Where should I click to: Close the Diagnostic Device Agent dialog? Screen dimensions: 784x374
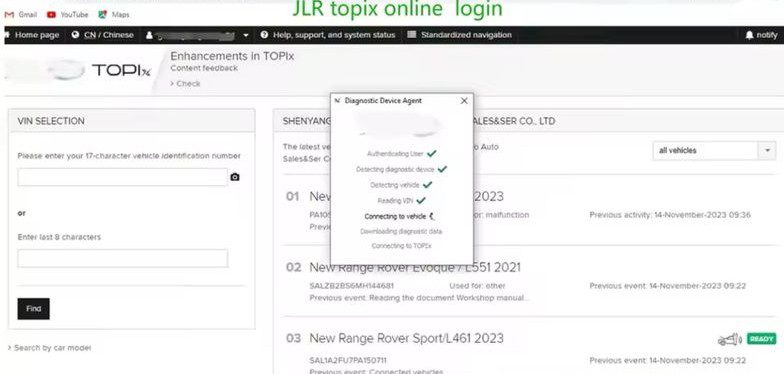pyautogui.click(x=464, y=100)
